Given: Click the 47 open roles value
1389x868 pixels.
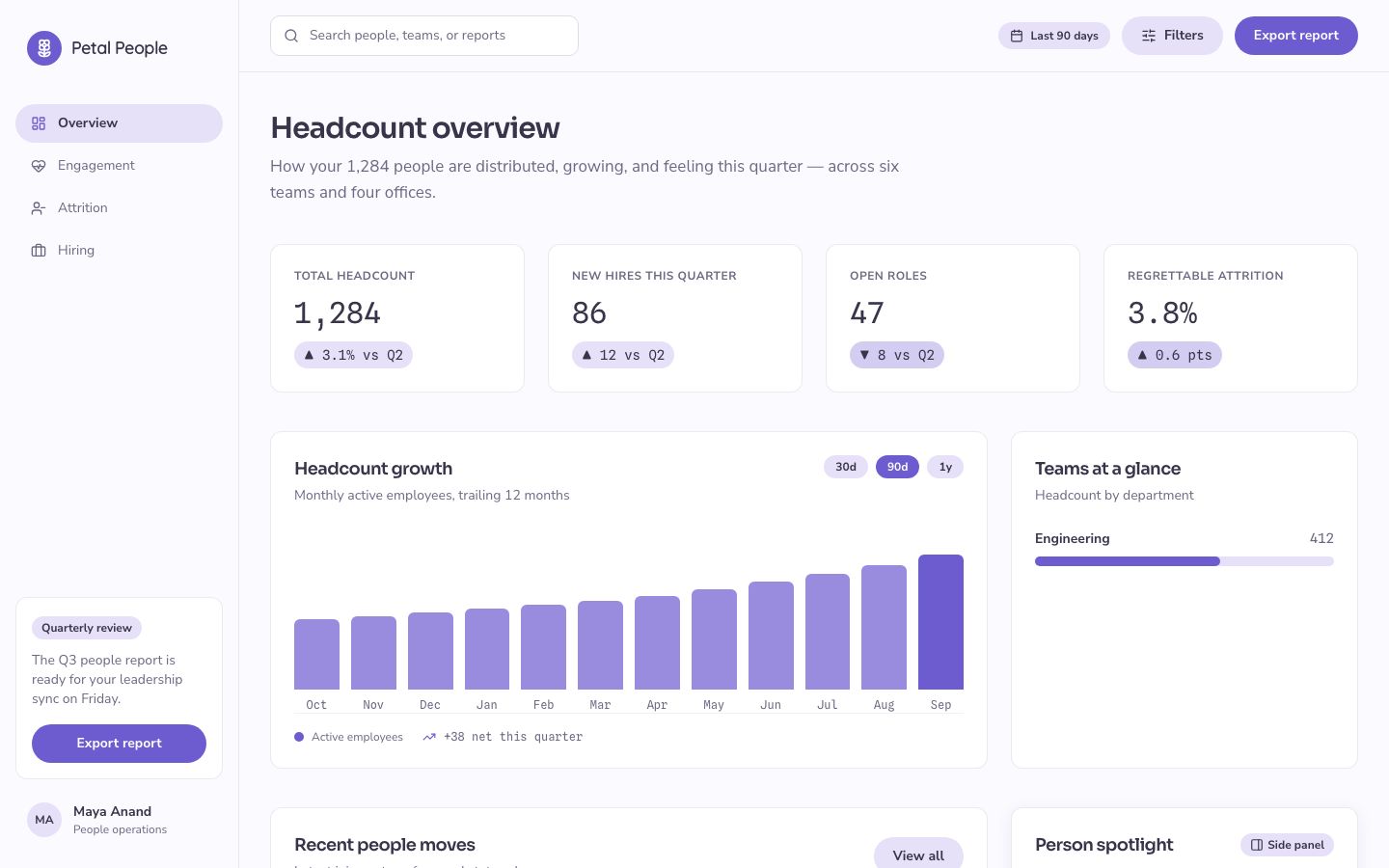Looking at the screenshot, I should pos(867,313).
